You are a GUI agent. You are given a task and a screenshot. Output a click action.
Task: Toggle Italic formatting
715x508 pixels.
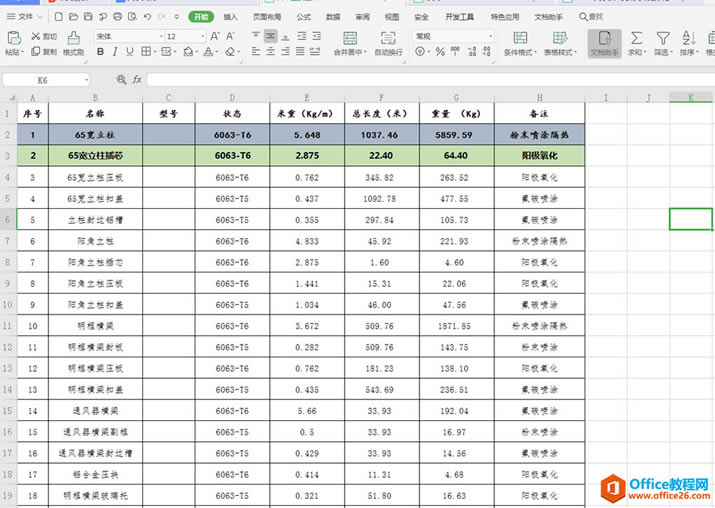[x=115, y=52]
